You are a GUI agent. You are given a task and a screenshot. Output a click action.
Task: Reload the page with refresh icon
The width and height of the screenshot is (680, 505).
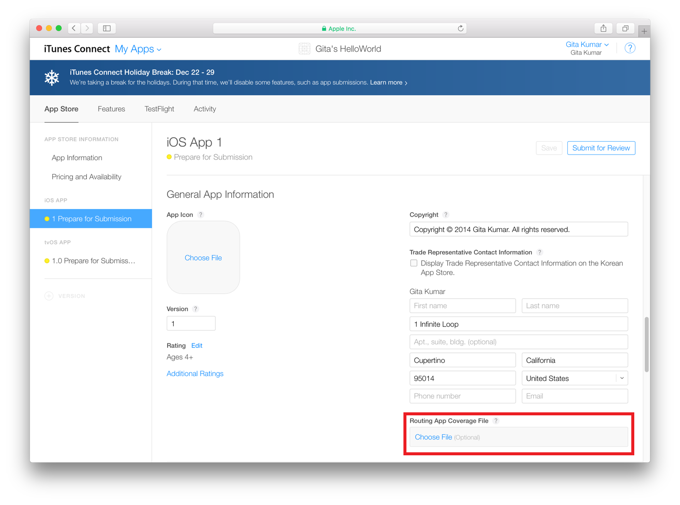460,28
